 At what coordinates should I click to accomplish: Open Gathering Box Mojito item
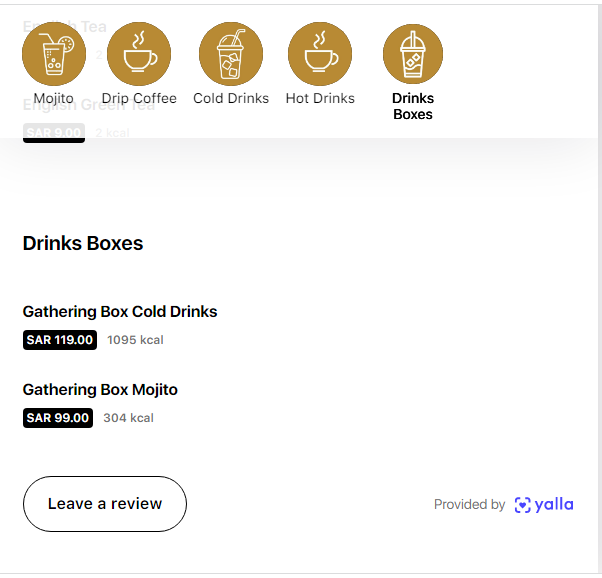click(x=100, y=389)
